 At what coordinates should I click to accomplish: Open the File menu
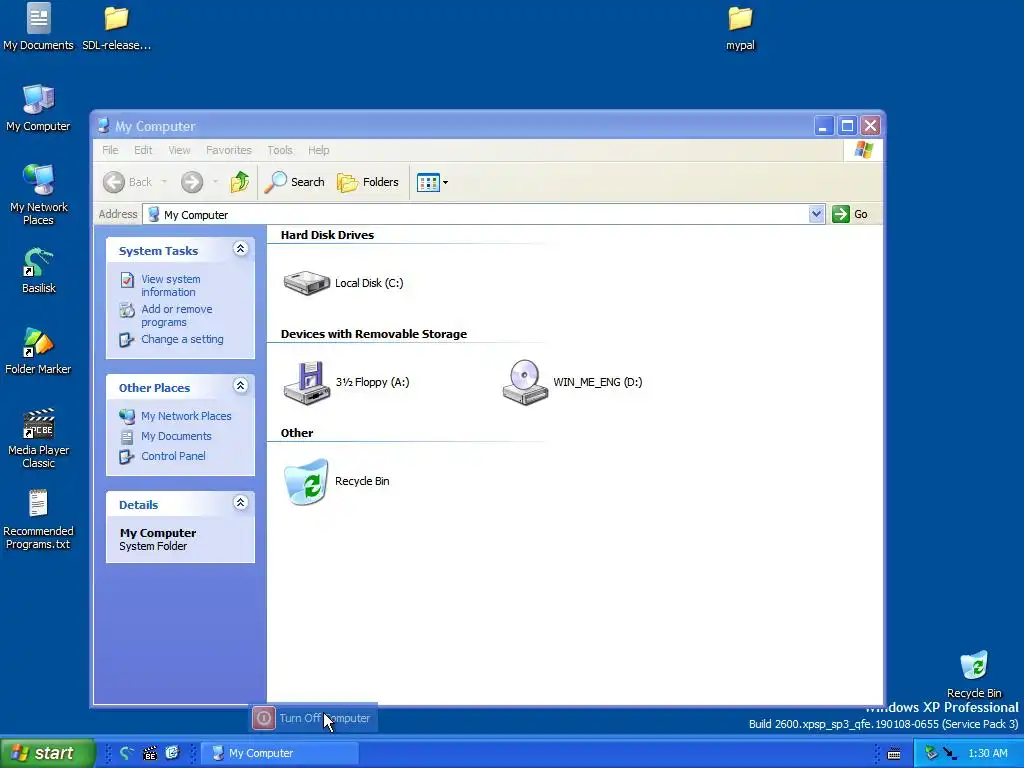(110, 150)
